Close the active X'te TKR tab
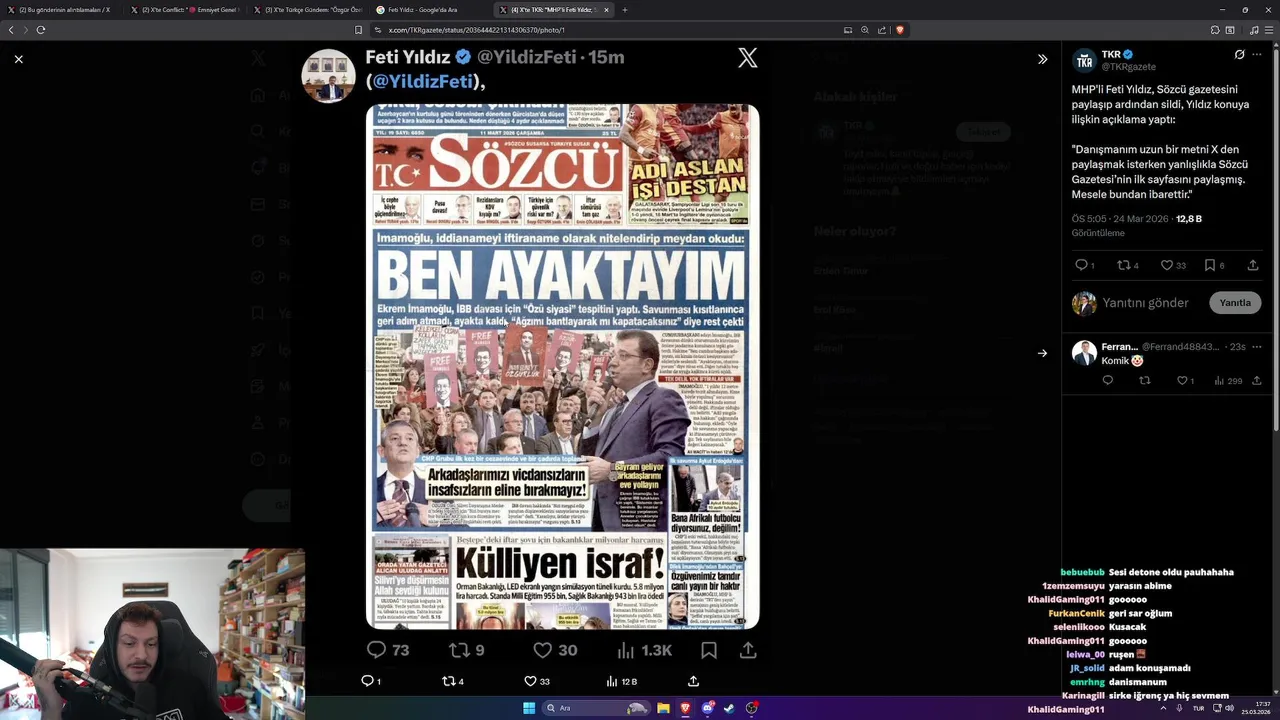This screenshot has width=1280, height=720. [x=606, y=10]
